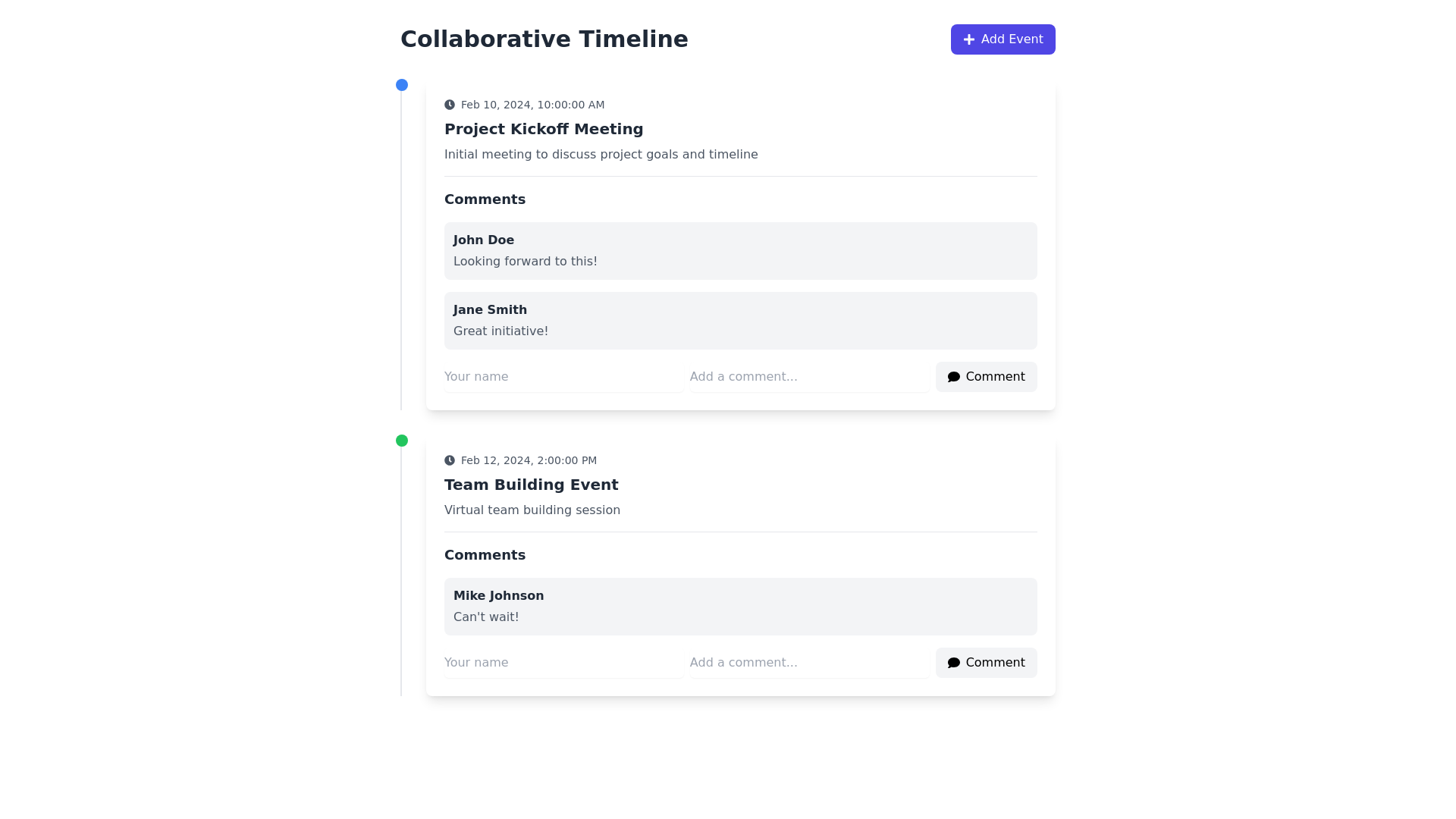Click the Add Event button label

[x=1012, y=39]
